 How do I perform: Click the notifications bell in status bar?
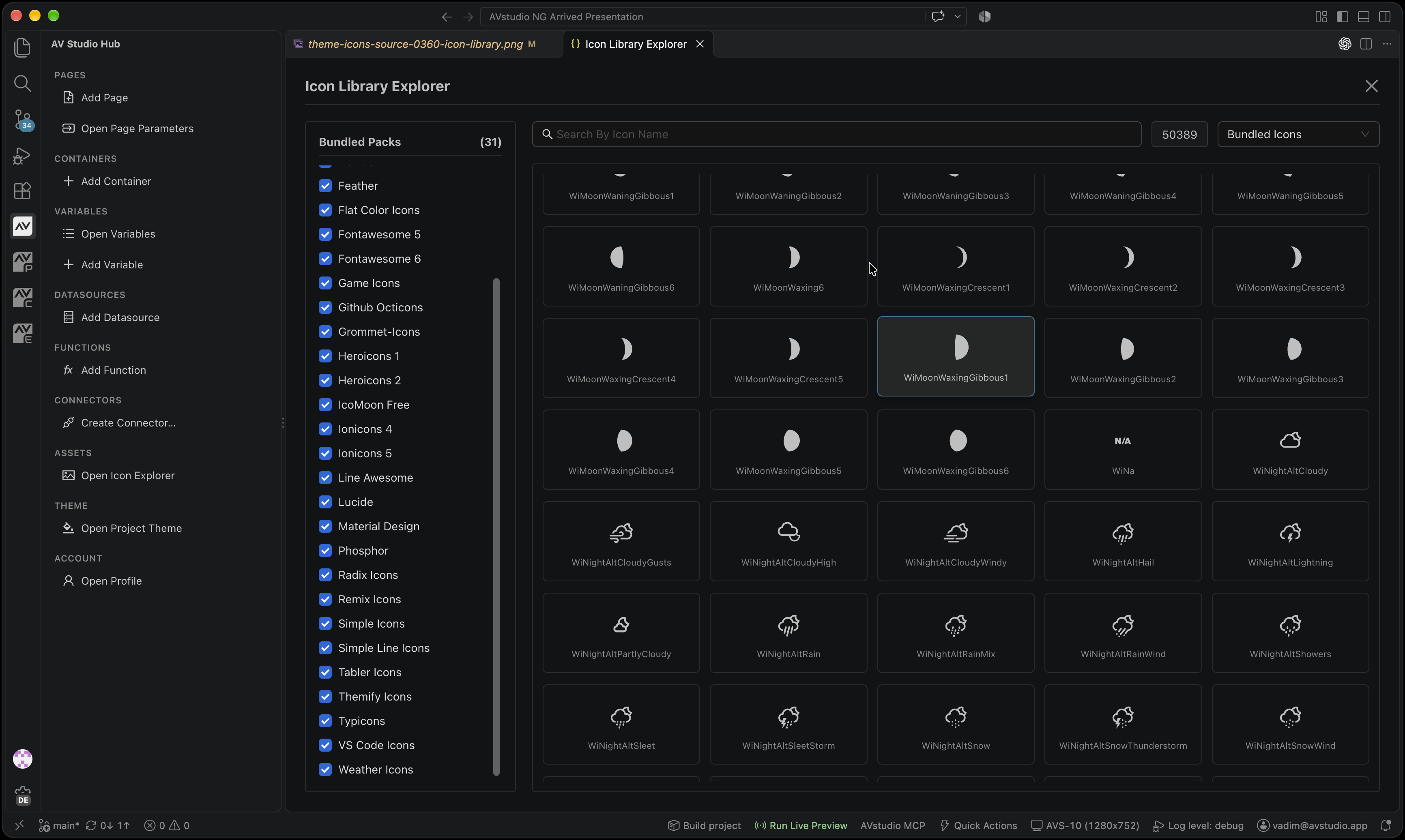tap(1386, 825)
